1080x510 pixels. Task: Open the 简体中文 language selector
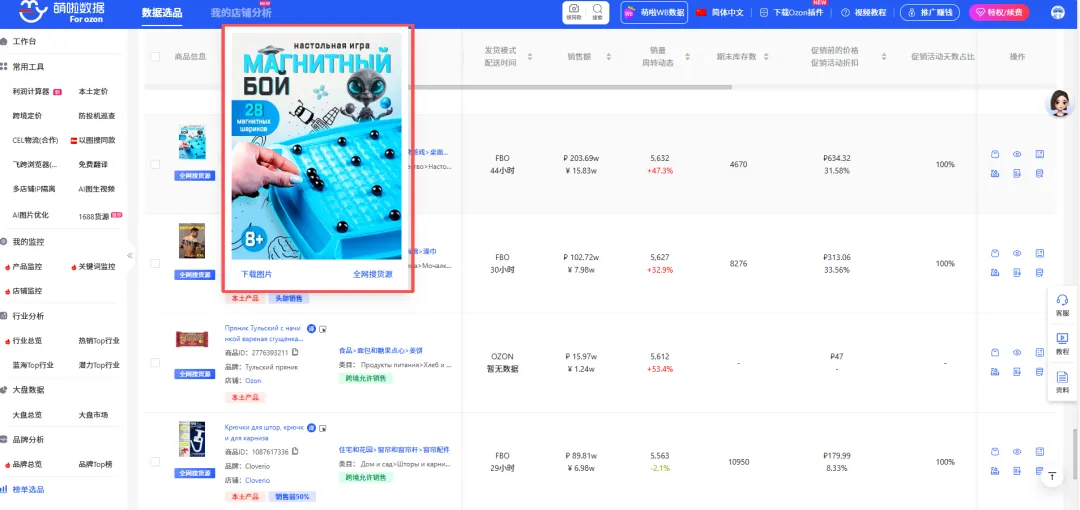[720, 13]
